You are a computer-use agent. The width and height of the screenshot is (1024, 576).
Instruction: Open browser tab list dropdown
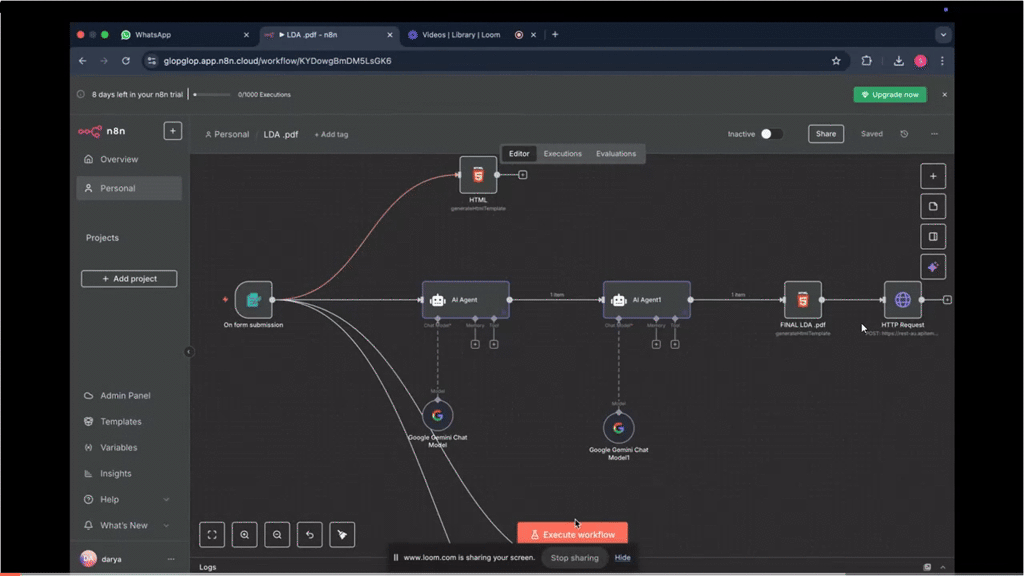[943, 35]
